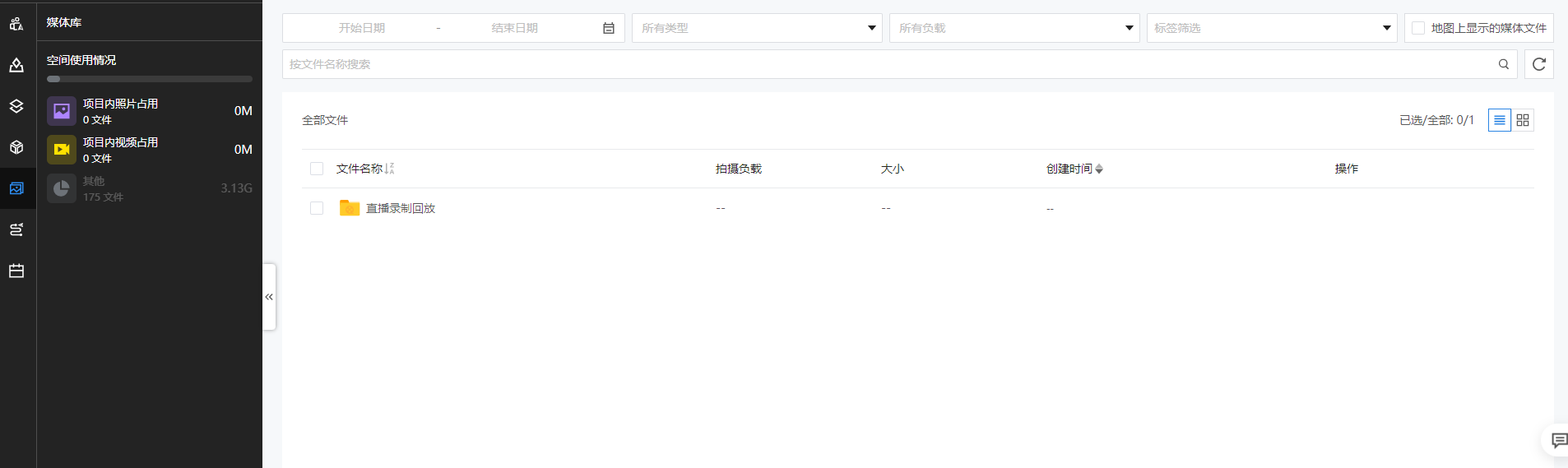
Task: Click the refresh button beside search bar
Action: coord(1538,64)
